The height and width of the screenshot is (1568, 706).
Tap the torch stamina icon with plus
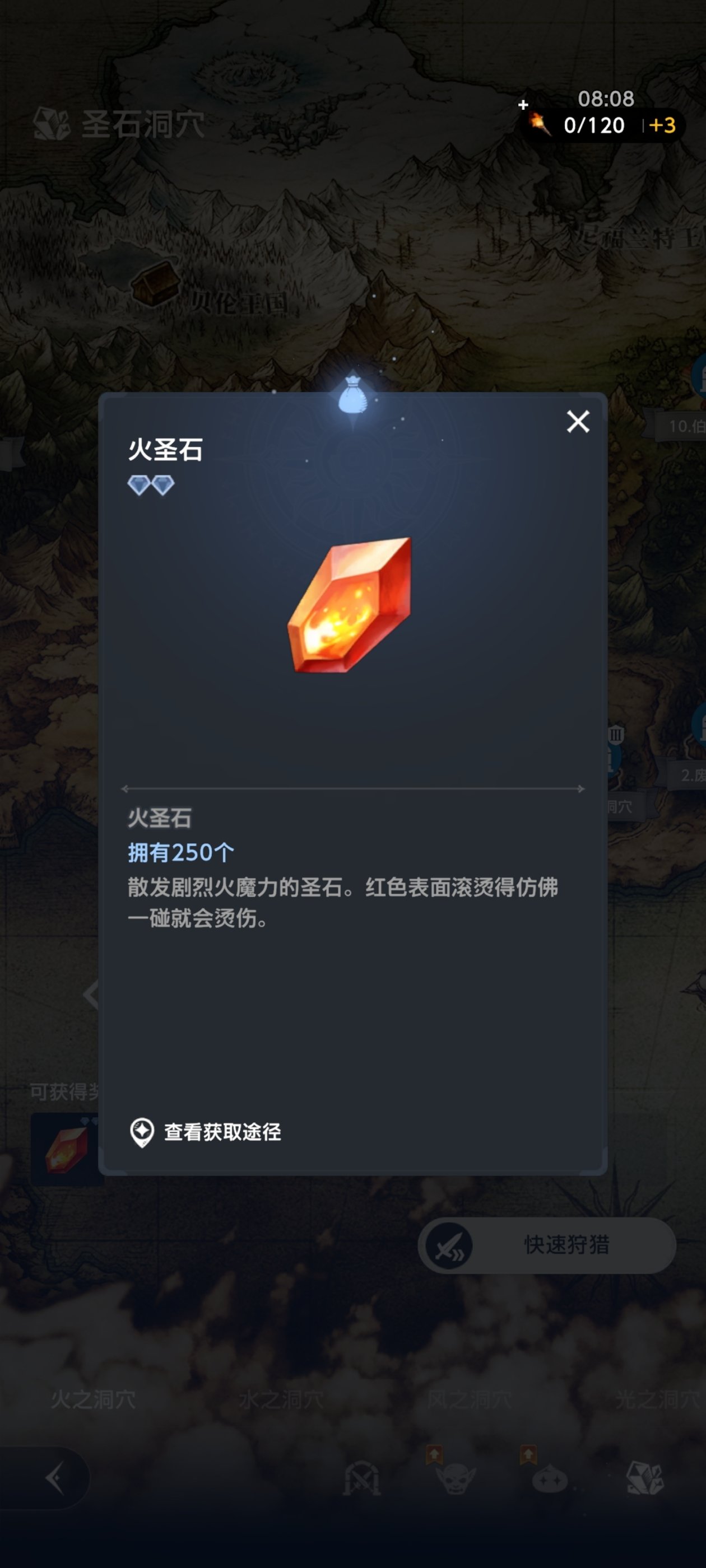(536, 119)
